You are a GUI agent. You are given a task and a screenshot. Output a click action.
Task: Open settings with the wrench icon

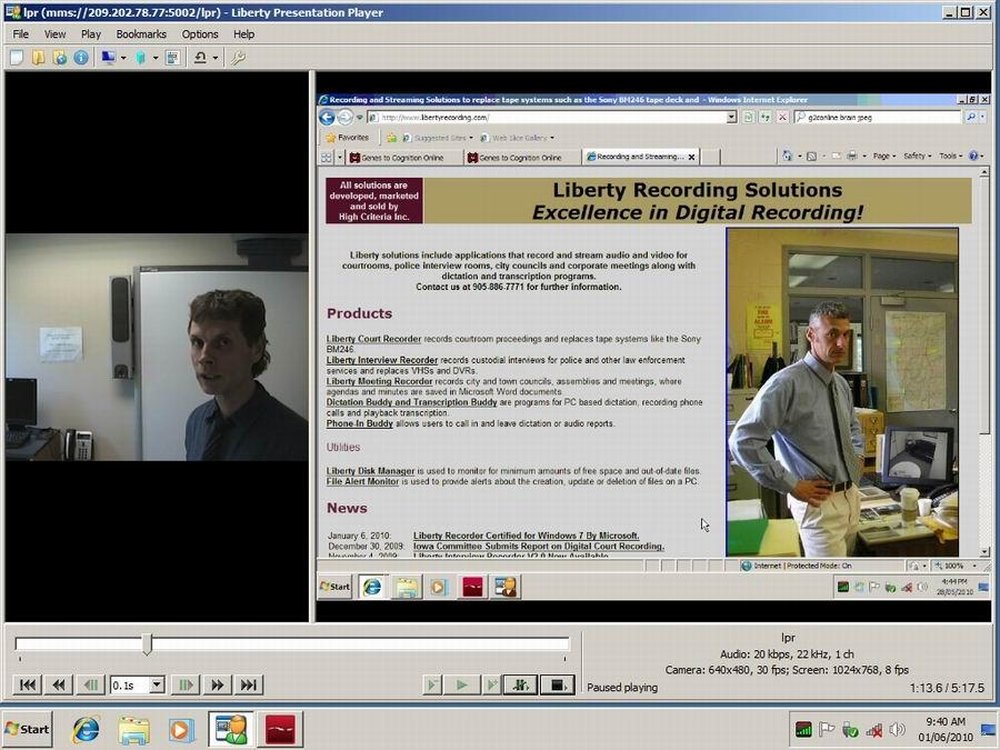(237, 57)
